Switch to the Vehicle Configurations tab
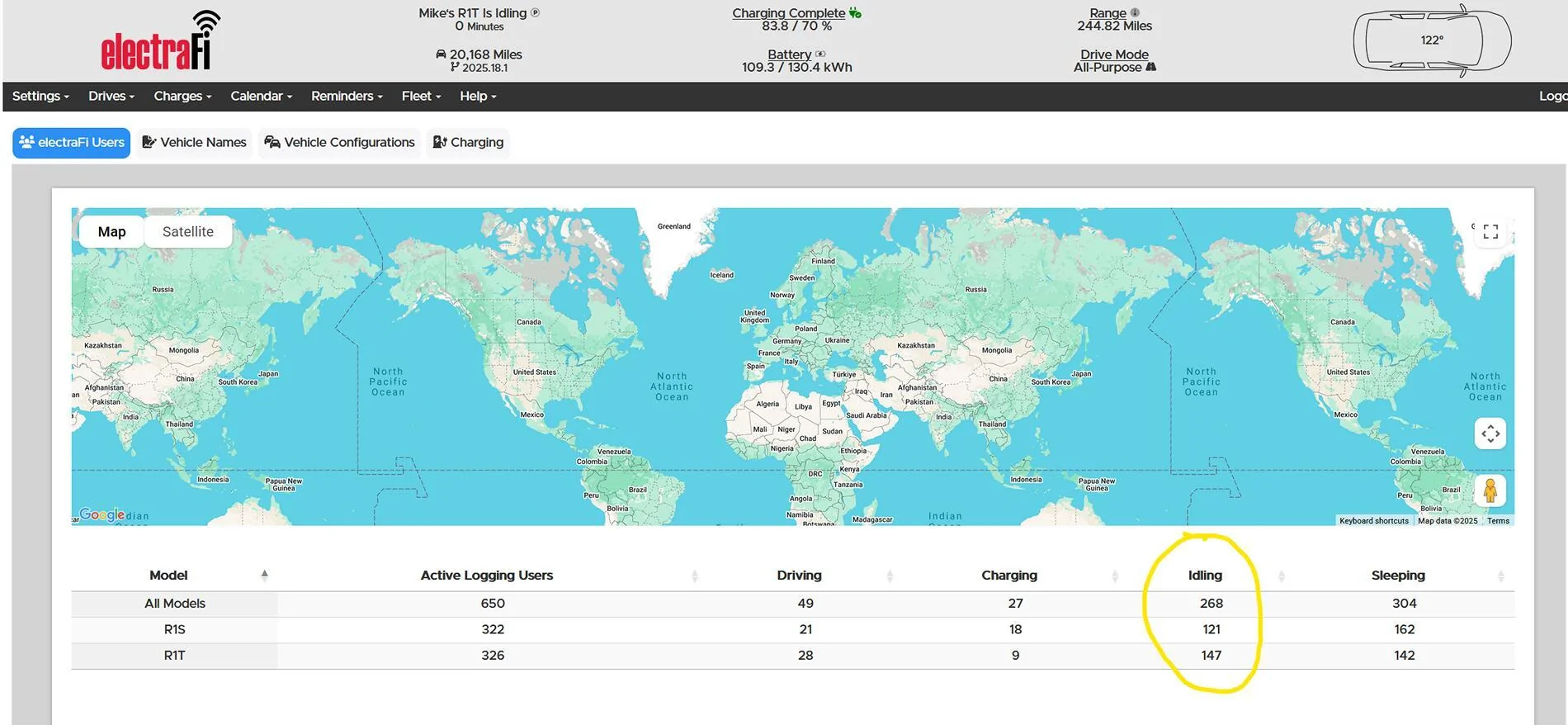The image size is (1568, 725). [339, 143]
